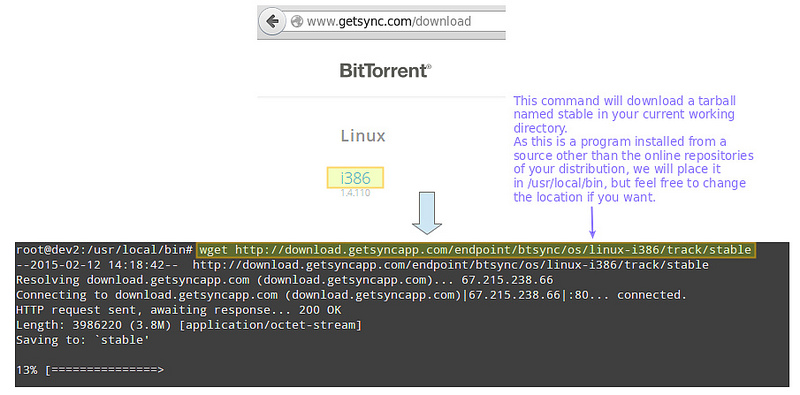
Task: Click the purple annotation mentioning /usr/local/bin
Action: (x=633, y=169)
